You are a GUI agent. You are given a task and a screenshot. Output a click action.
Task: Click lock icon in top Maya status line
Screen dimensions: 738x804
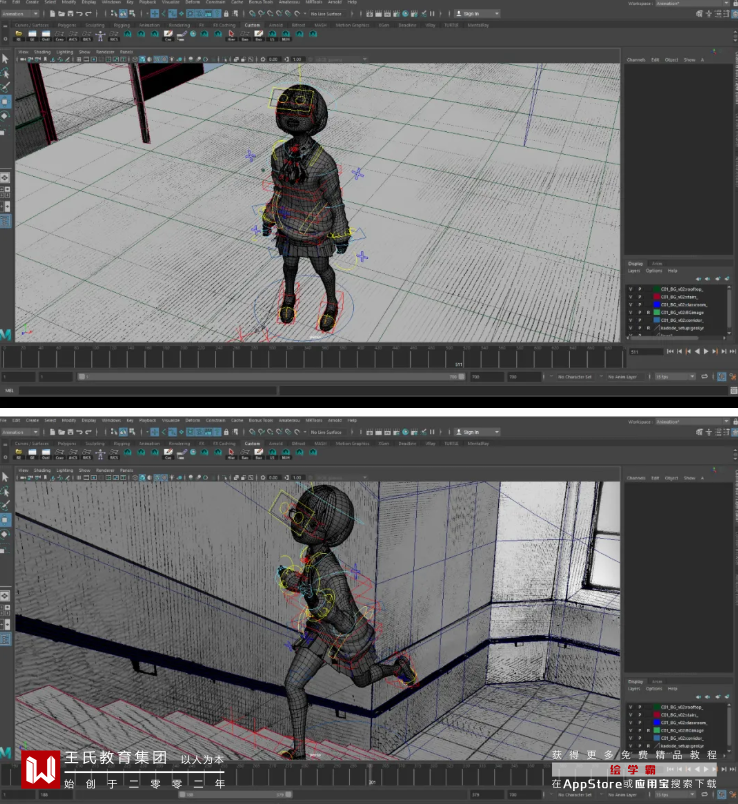point(226,14)
